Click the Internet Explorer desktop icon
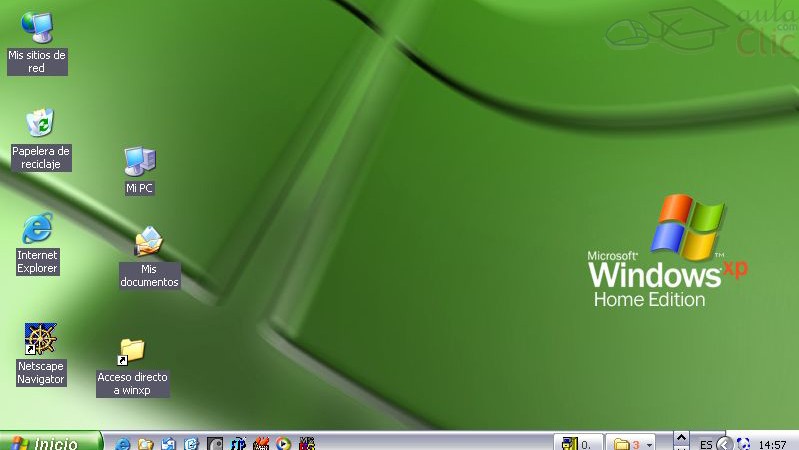 click(x=37, y=229)
